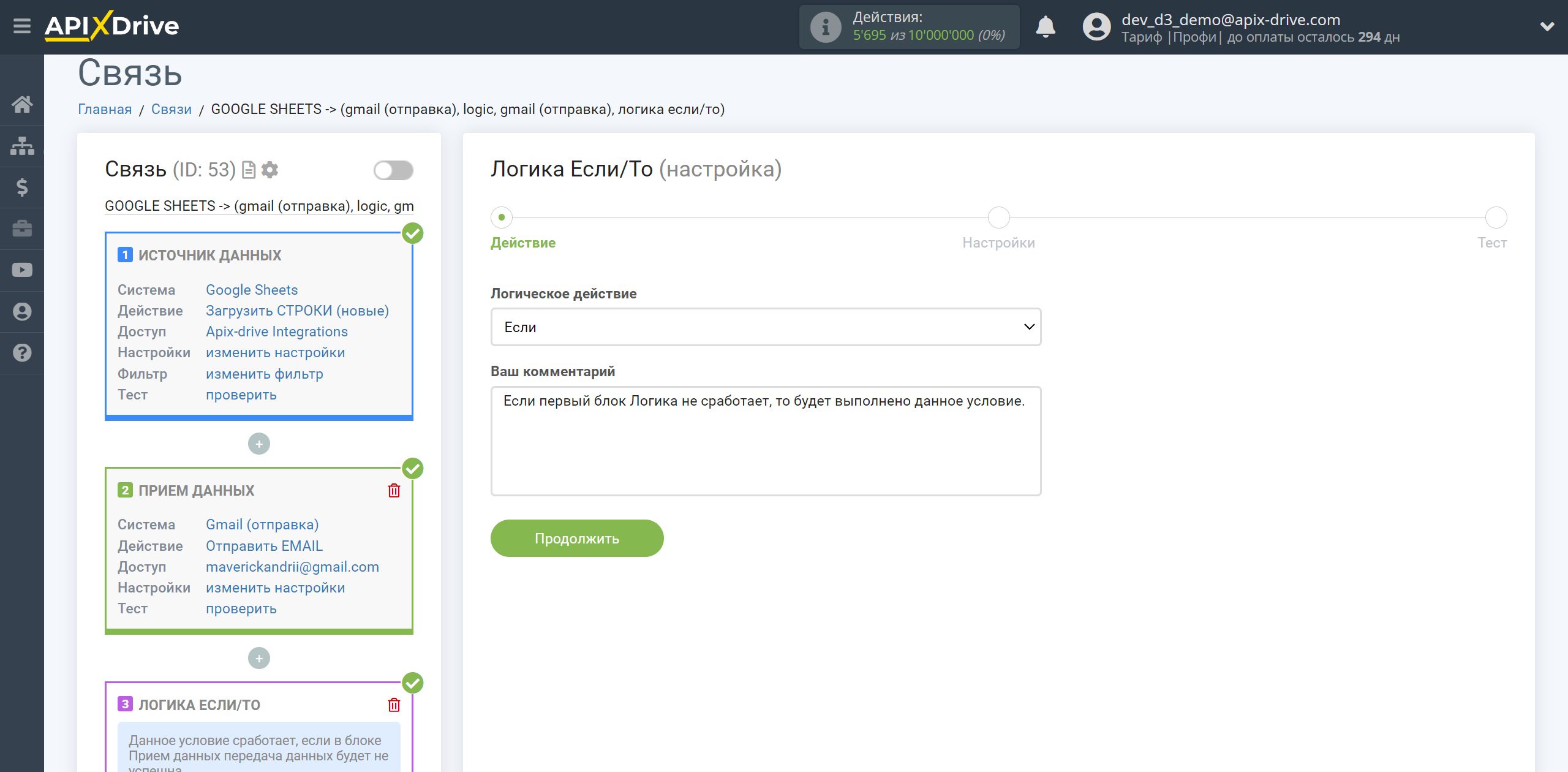1568x772 pixels.
Task: Open the profile sidebar icon
Action: click(x=22, y=311)
